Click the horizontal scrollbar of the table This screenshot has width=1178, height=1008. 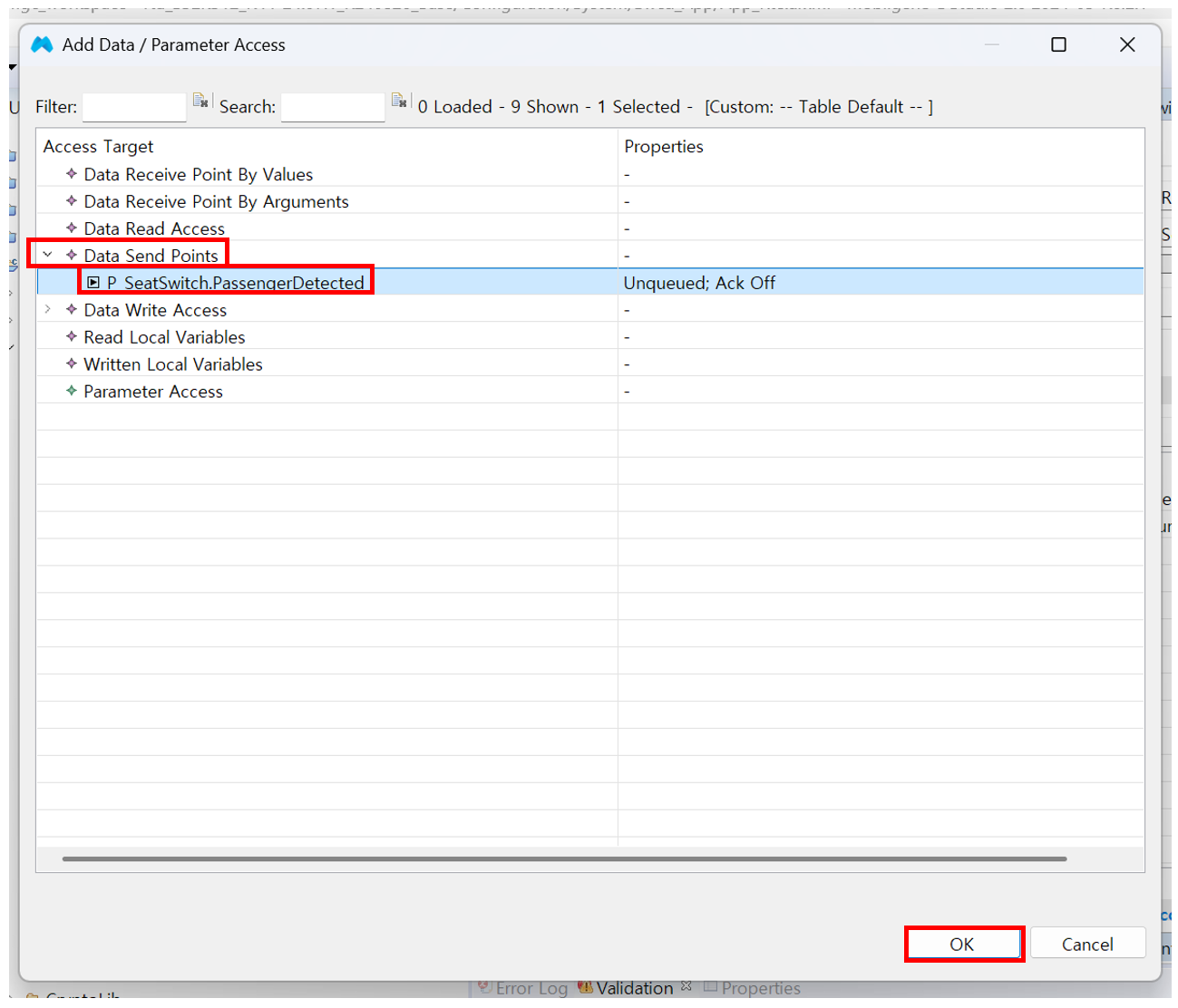pos(564,858)
